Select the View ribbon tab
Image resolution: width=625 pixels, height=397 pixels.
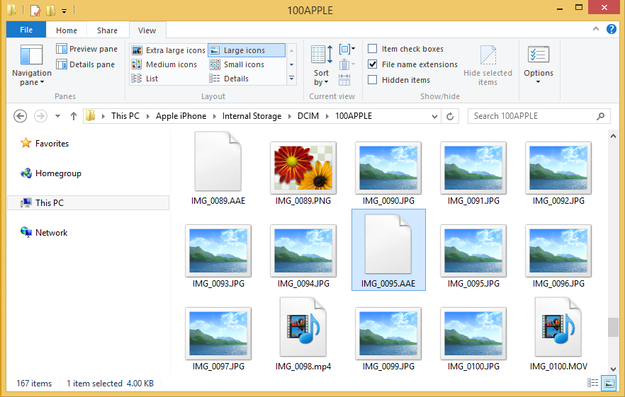pos(147,30)
